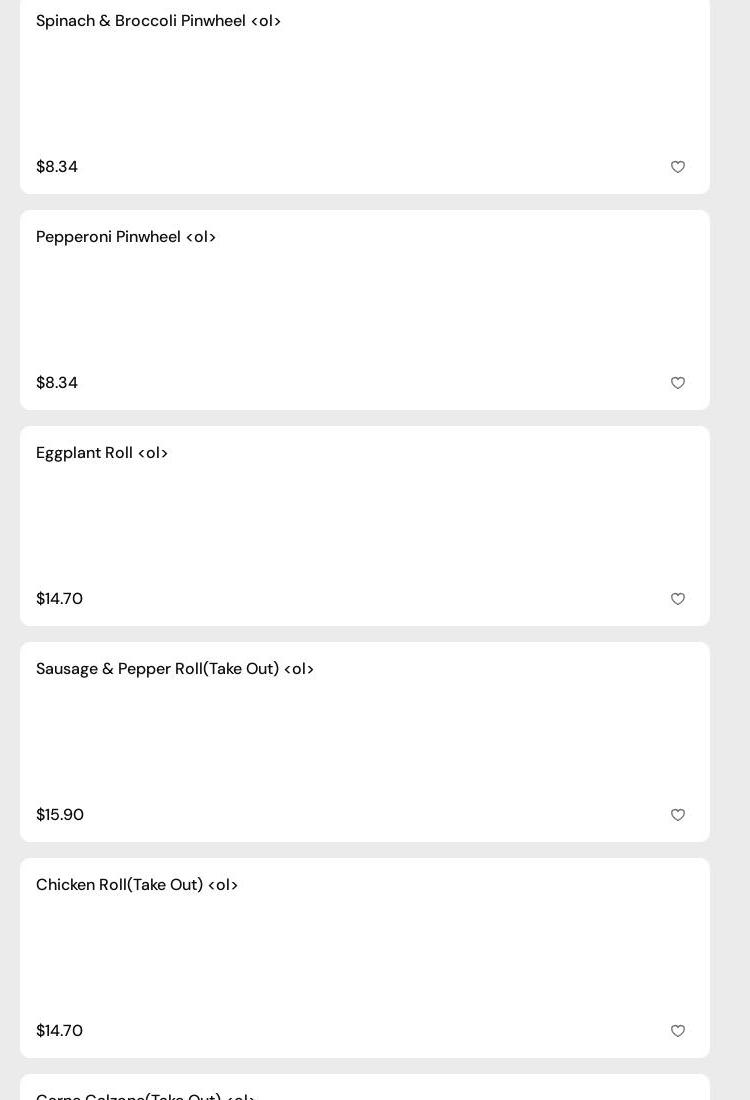Favorite the Spinach & Broccoli Pinwheel item
Image resolution: width=750 pixels, height=1100 pixels.
click(x=678, y=167)
